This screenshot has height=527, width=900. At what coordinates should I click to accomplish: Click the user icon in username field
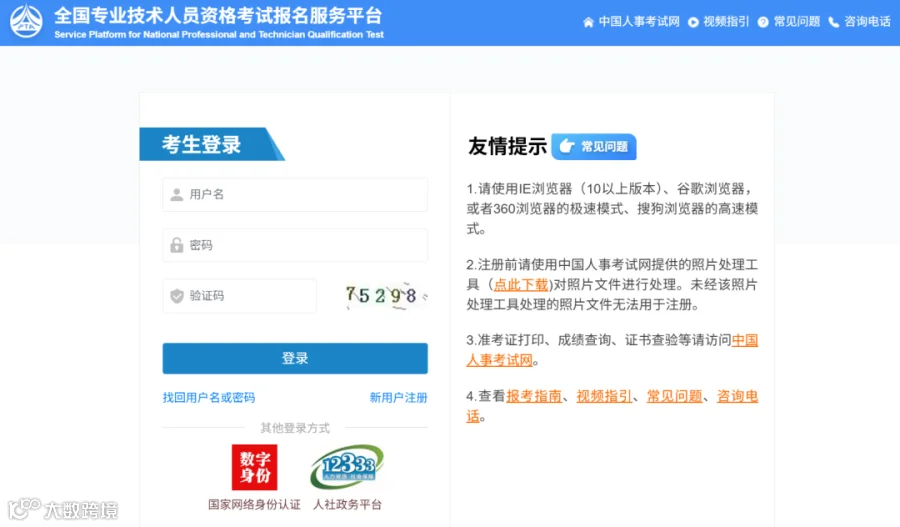177,195
